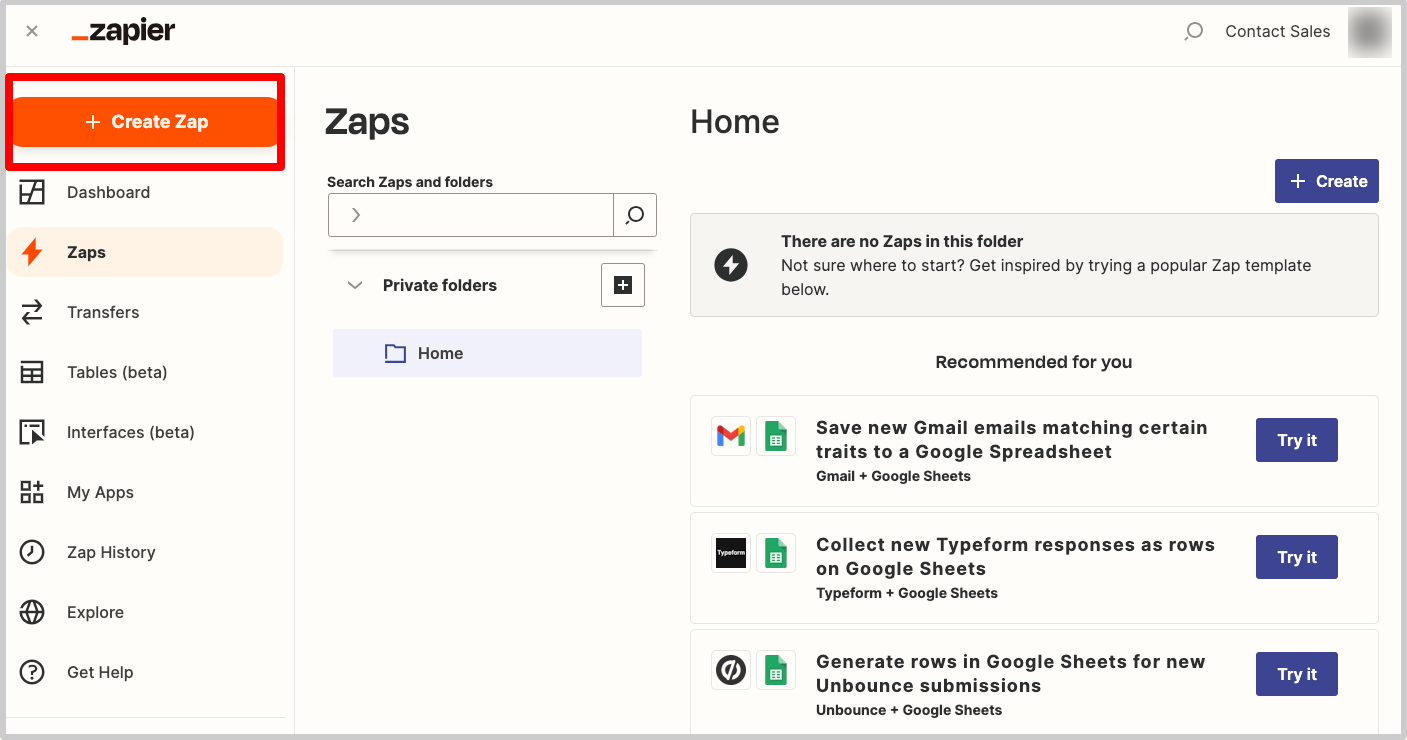This screenshot has height=740, width=1407.
Task: Close the sidebar with the X icon
Action: click(x=32, y=31)
